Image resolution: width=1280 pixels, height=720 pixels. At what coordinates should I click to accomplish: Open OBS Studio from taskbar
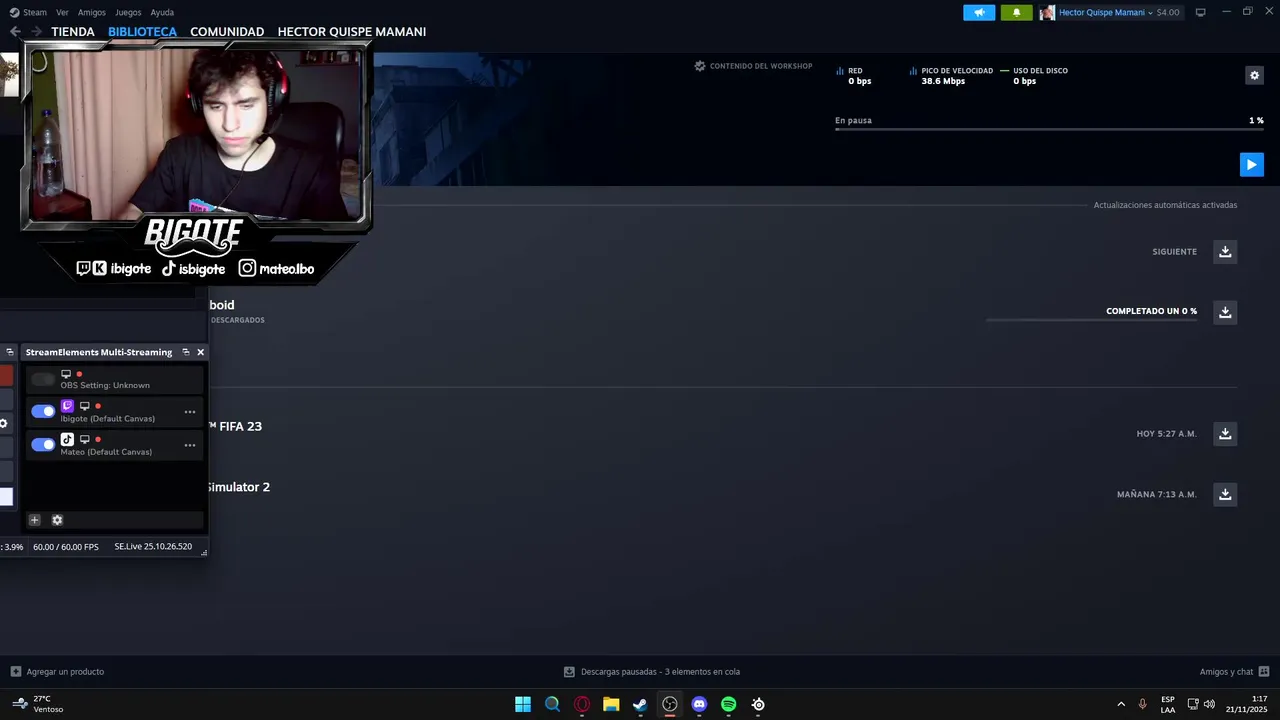pyautogui.click(x=670, y=704)
